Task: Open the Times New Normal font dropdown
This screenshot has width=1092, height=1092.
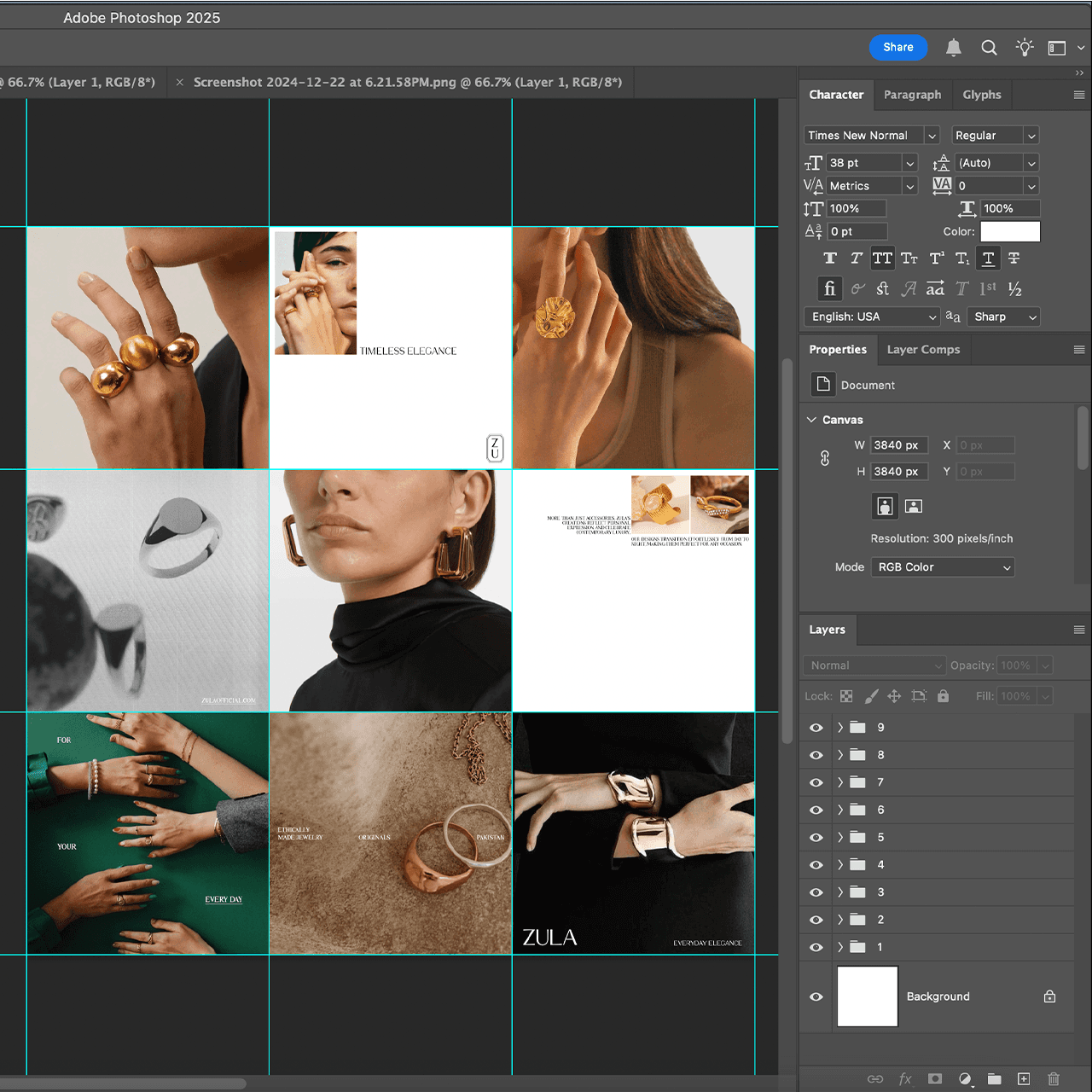Action: point(932,136)
